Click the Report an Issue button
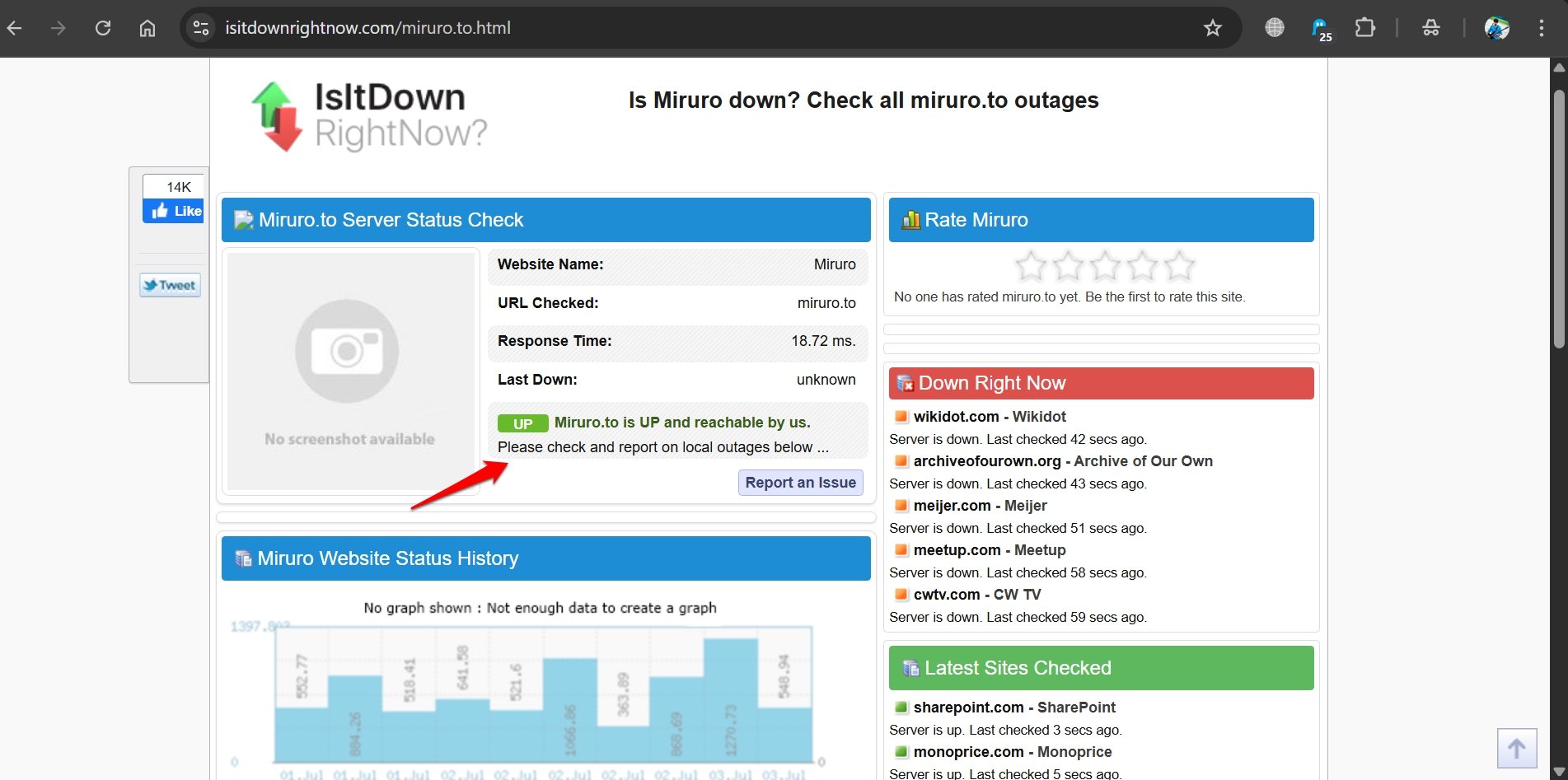The width and height of the screenshot is (1568, 780). click(800, 482)
